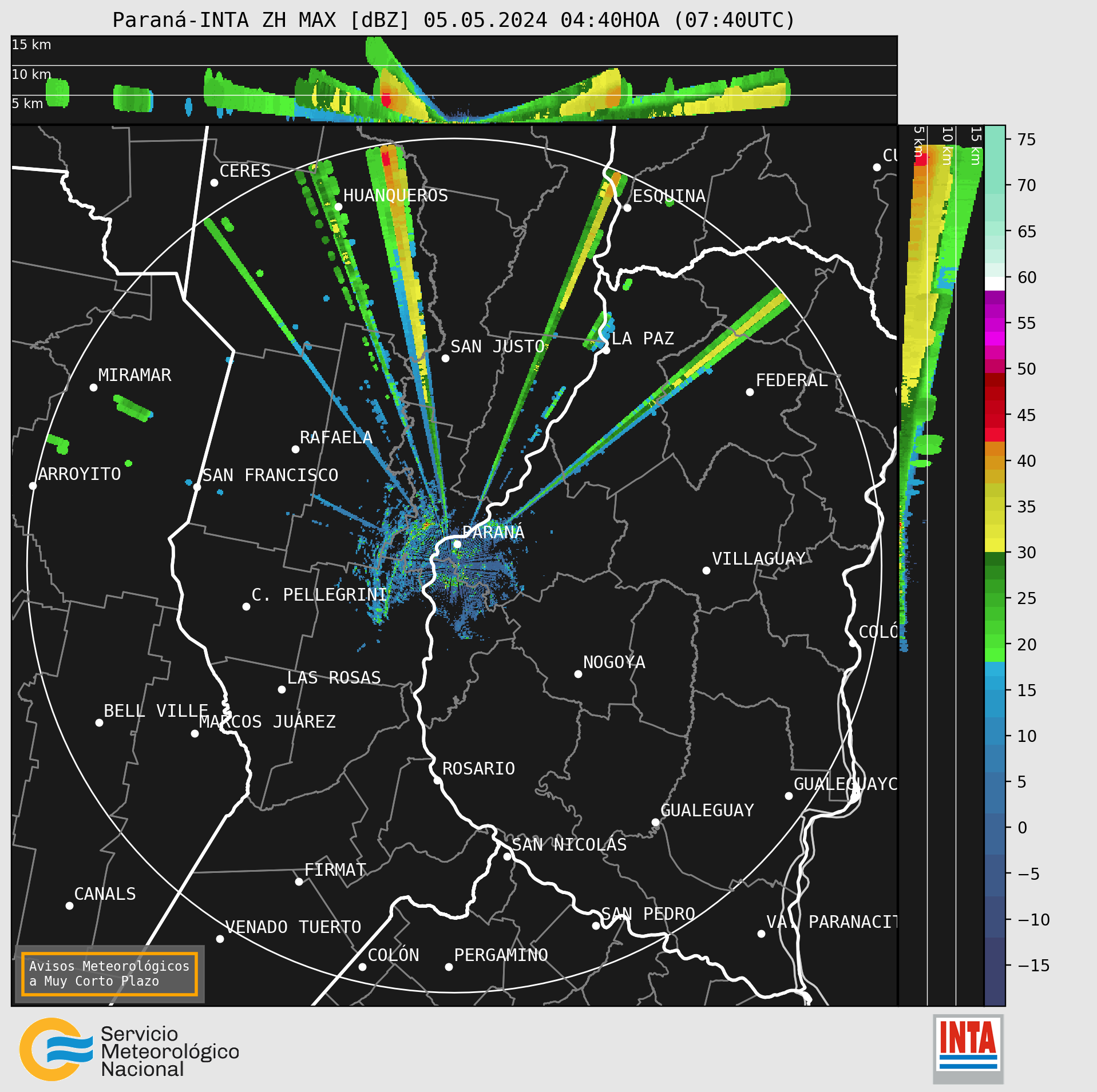
Task: Click the RAFAELA city marker dot
Action: [295, 449]
